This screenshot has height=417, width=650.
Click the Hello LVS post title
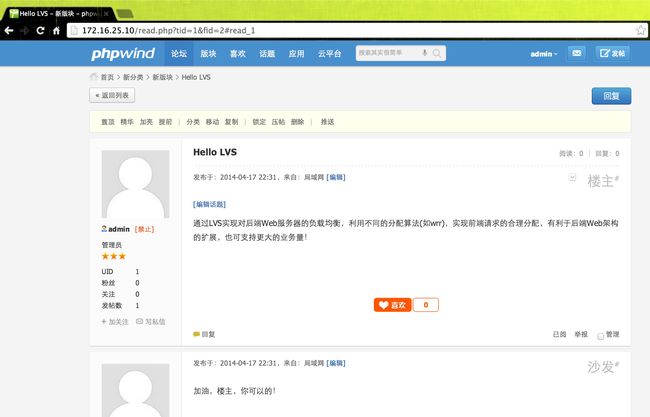215,152
